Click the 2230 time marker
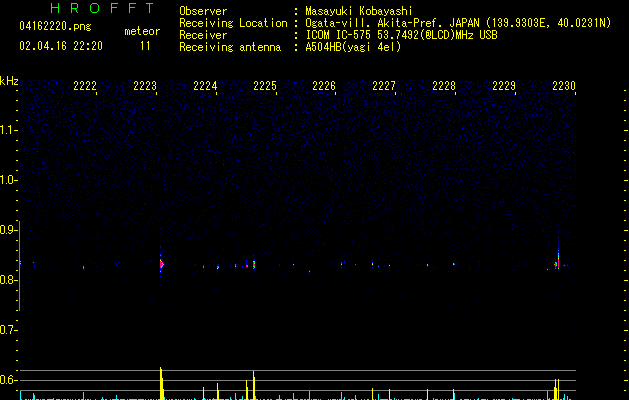Image resolution: width=629 pixels, height=400 pixels. click(x=564, y=86)
